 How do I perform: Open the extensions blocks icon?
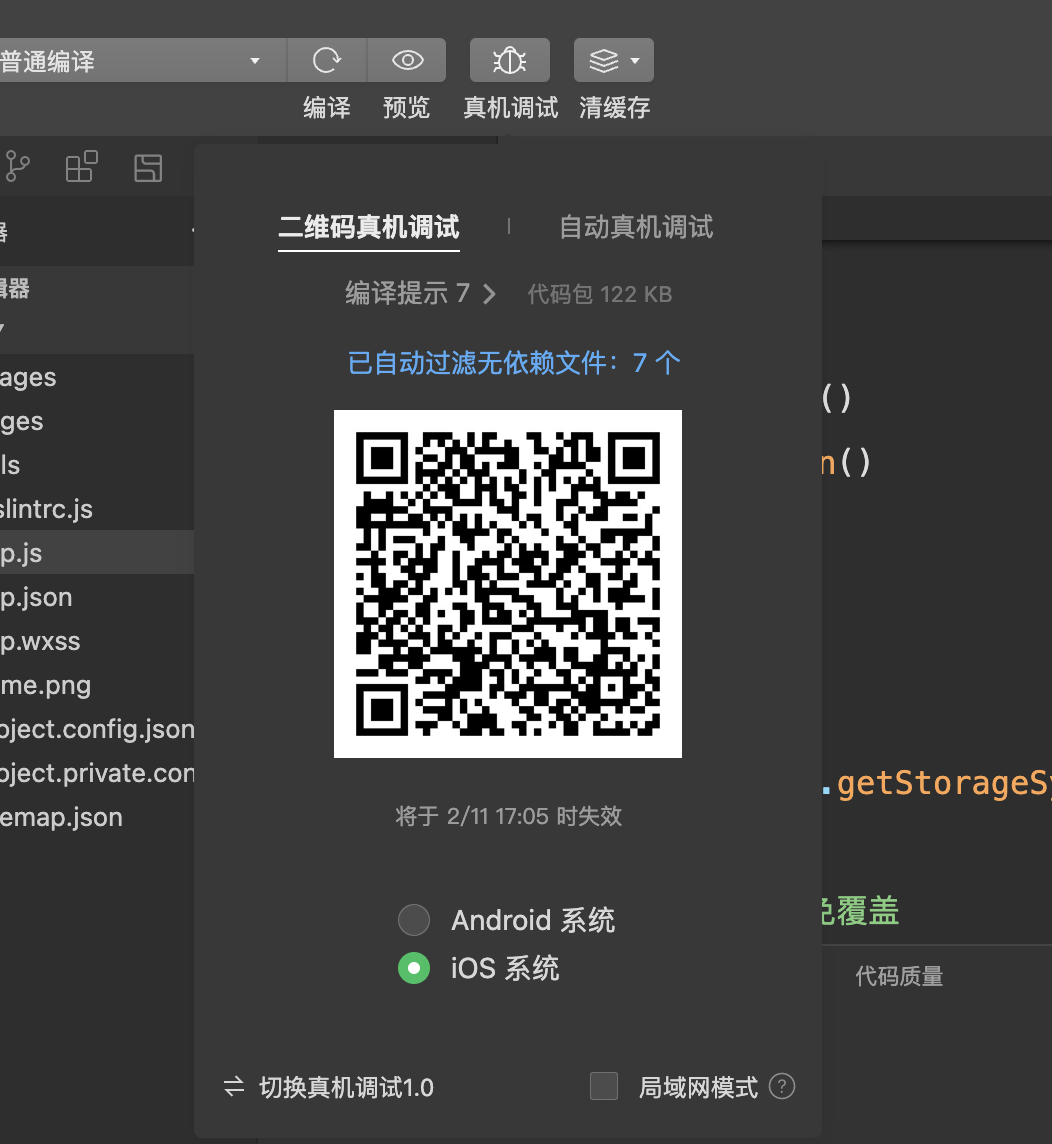pos(81,167)
